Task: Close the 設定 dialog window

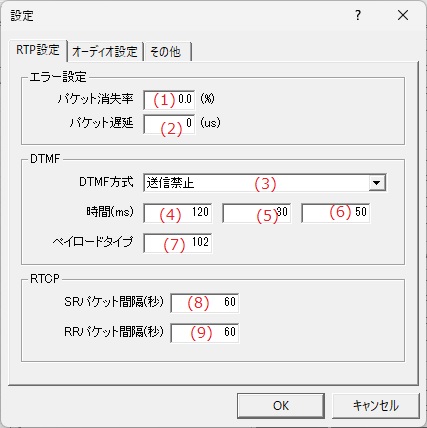Action: pos(403,15)
